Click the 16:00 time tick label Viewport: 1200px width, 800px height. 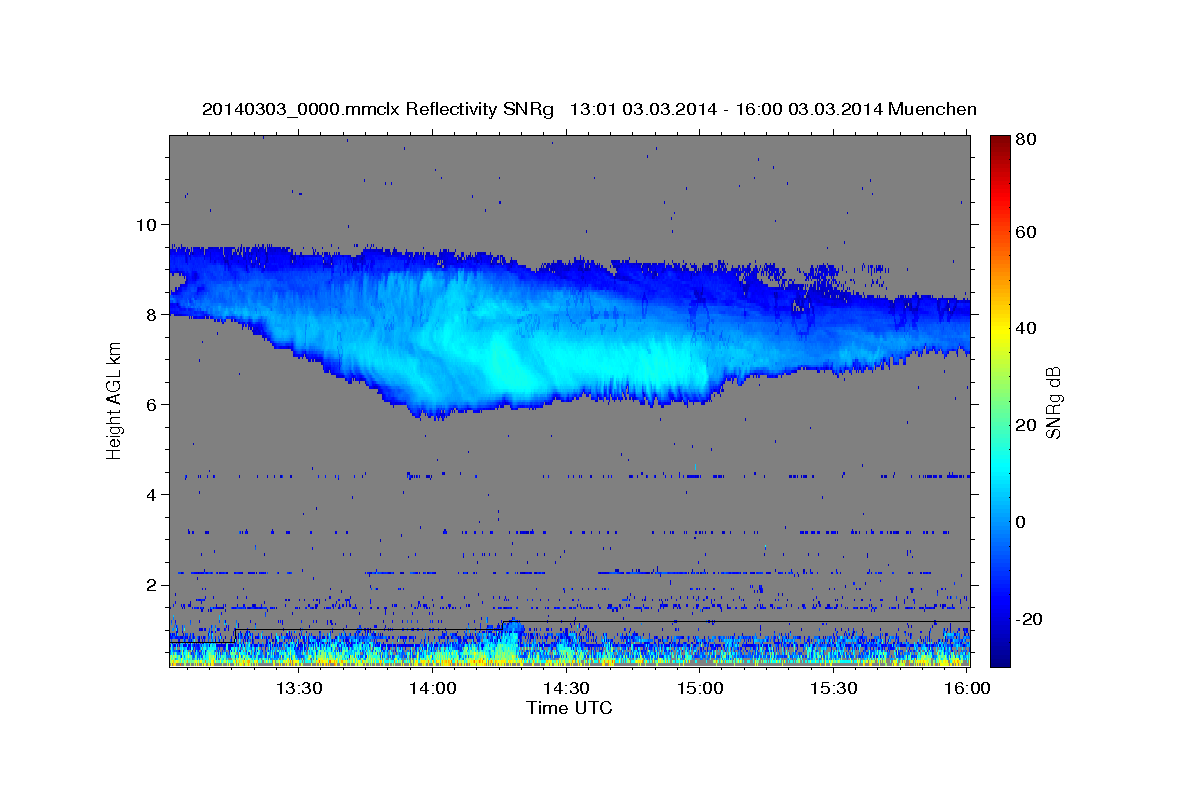tap(966, 688)
